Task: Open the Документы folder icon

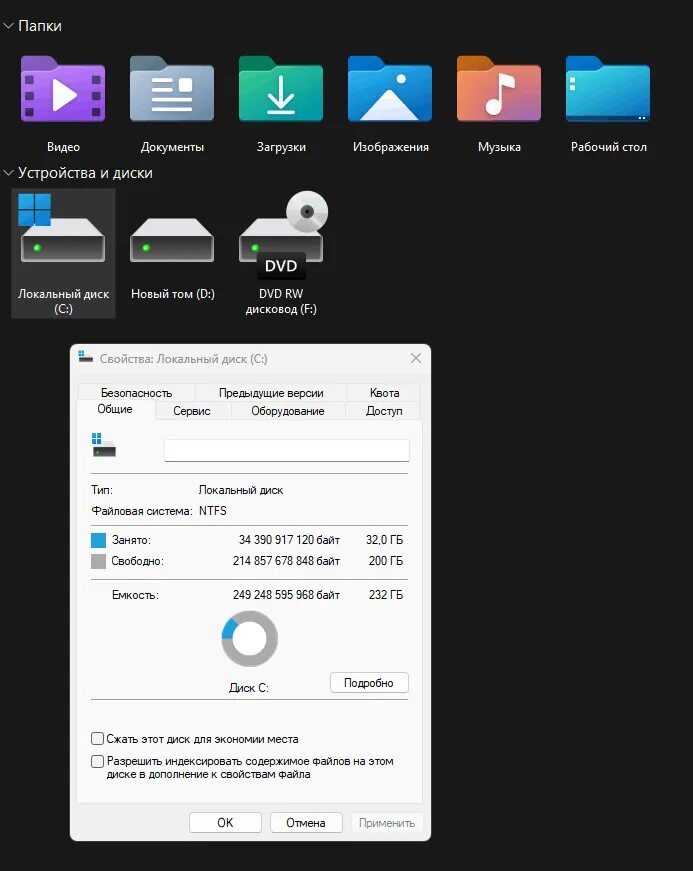Action: click(x=172, y=89)
